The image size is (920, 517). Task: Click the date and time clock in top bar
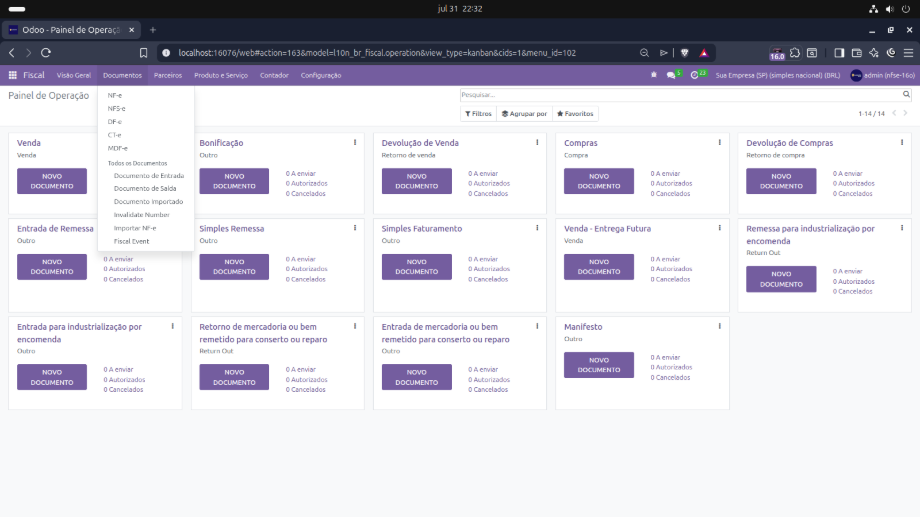pos(460,9)
